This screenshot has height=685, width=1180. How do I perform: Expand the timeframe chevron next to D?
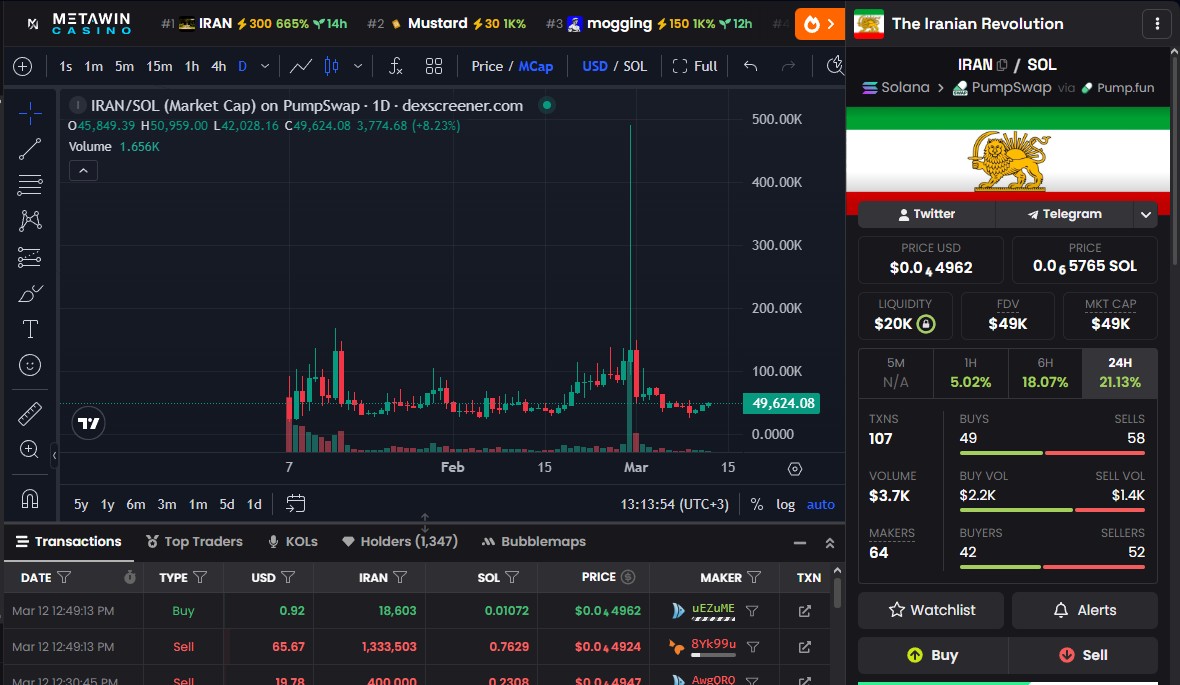click(263, 65)
